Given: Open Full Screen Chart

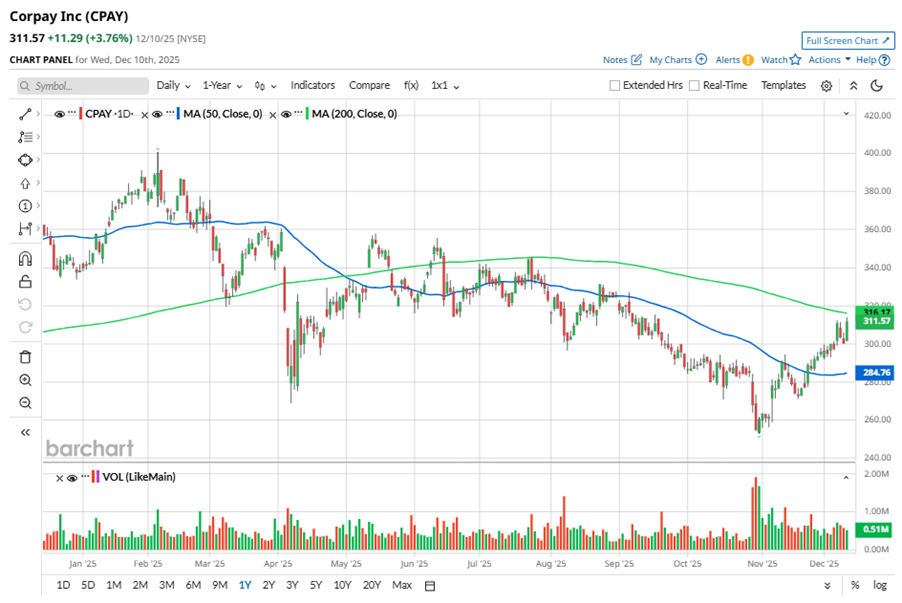Looking at the screenshot, I should pyautogui.click(x=848, y=41).
